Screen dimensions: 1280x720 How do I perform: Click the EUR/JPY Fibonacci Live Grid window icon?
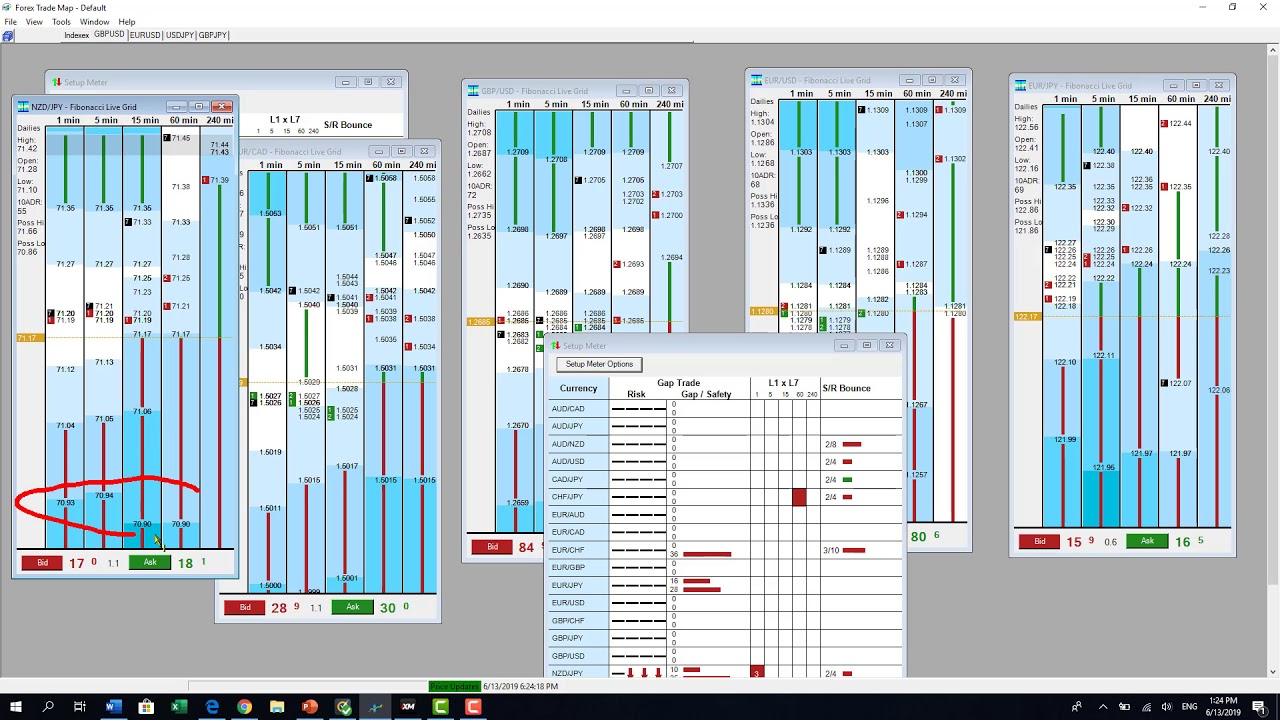click(1020, 86)
